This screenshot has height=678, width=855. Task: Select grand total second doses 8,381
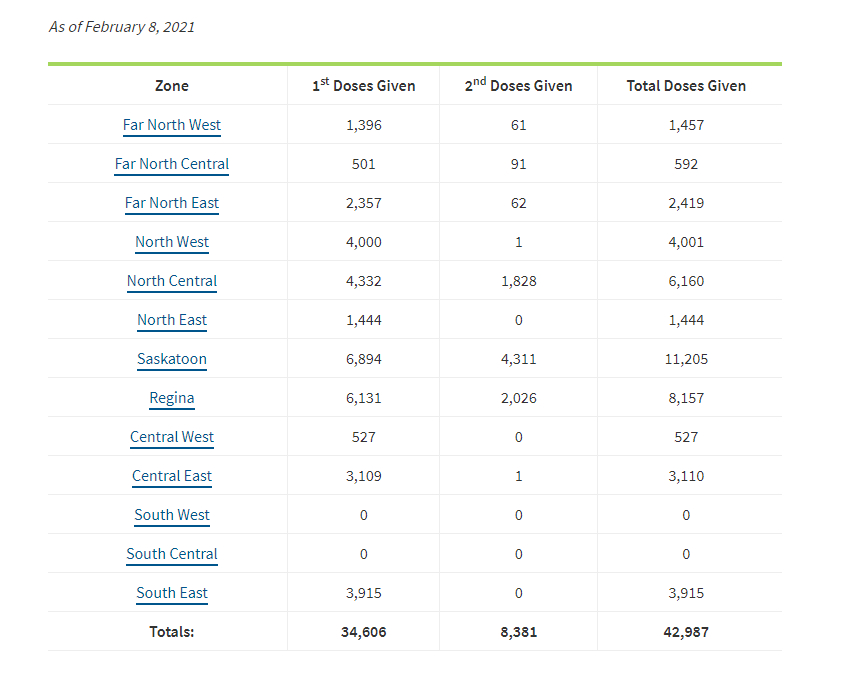coord(519,632)
